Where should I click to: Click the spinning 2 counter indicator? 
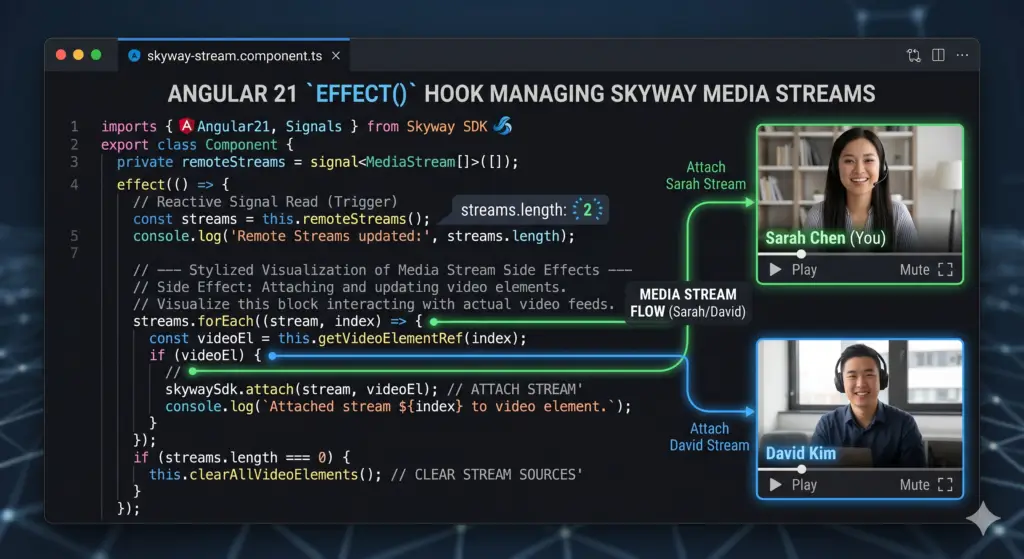(x=587, y=210)
